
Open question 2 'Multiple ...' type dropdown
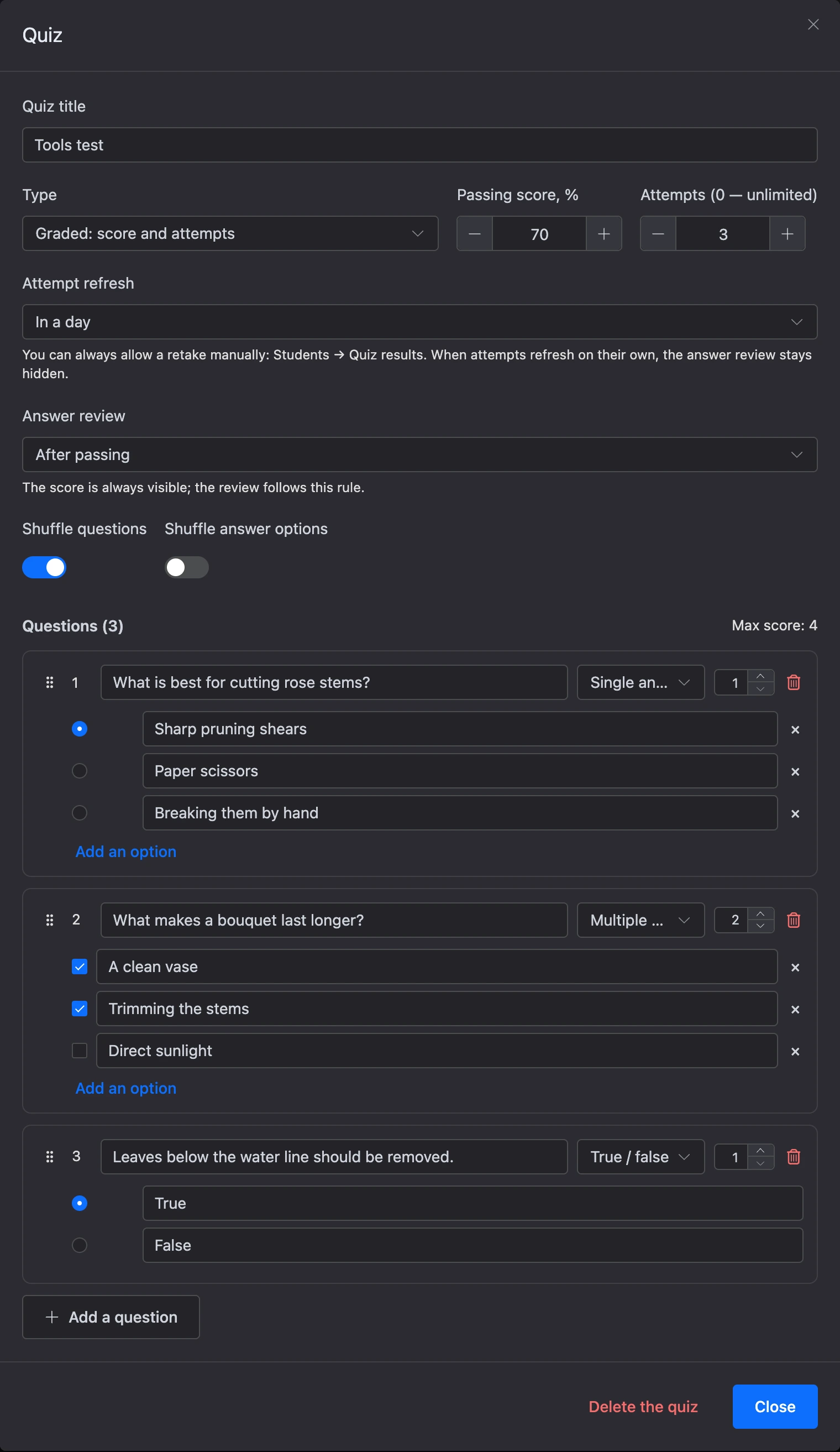(x=641, y=920)
